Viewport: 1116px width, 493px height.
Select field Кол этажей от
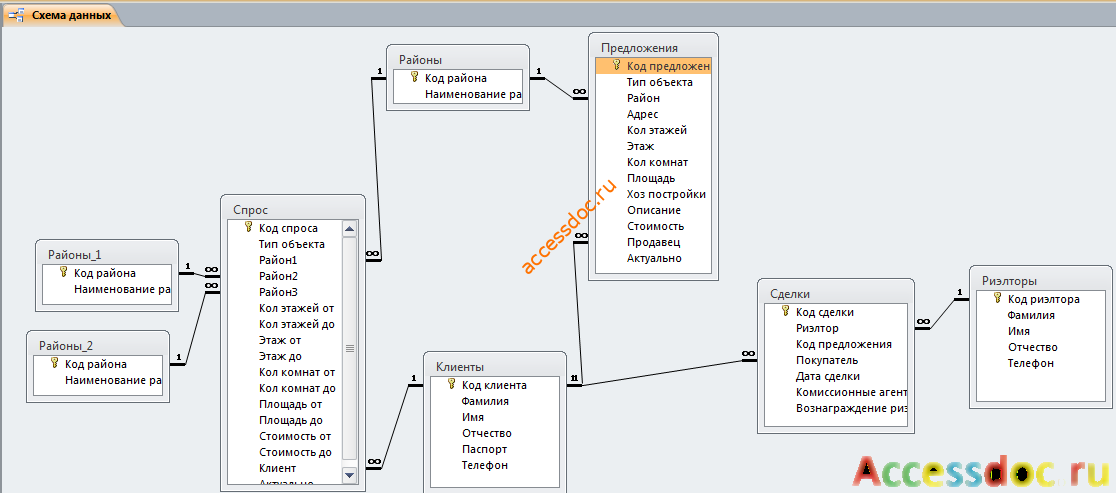(297, 308)
